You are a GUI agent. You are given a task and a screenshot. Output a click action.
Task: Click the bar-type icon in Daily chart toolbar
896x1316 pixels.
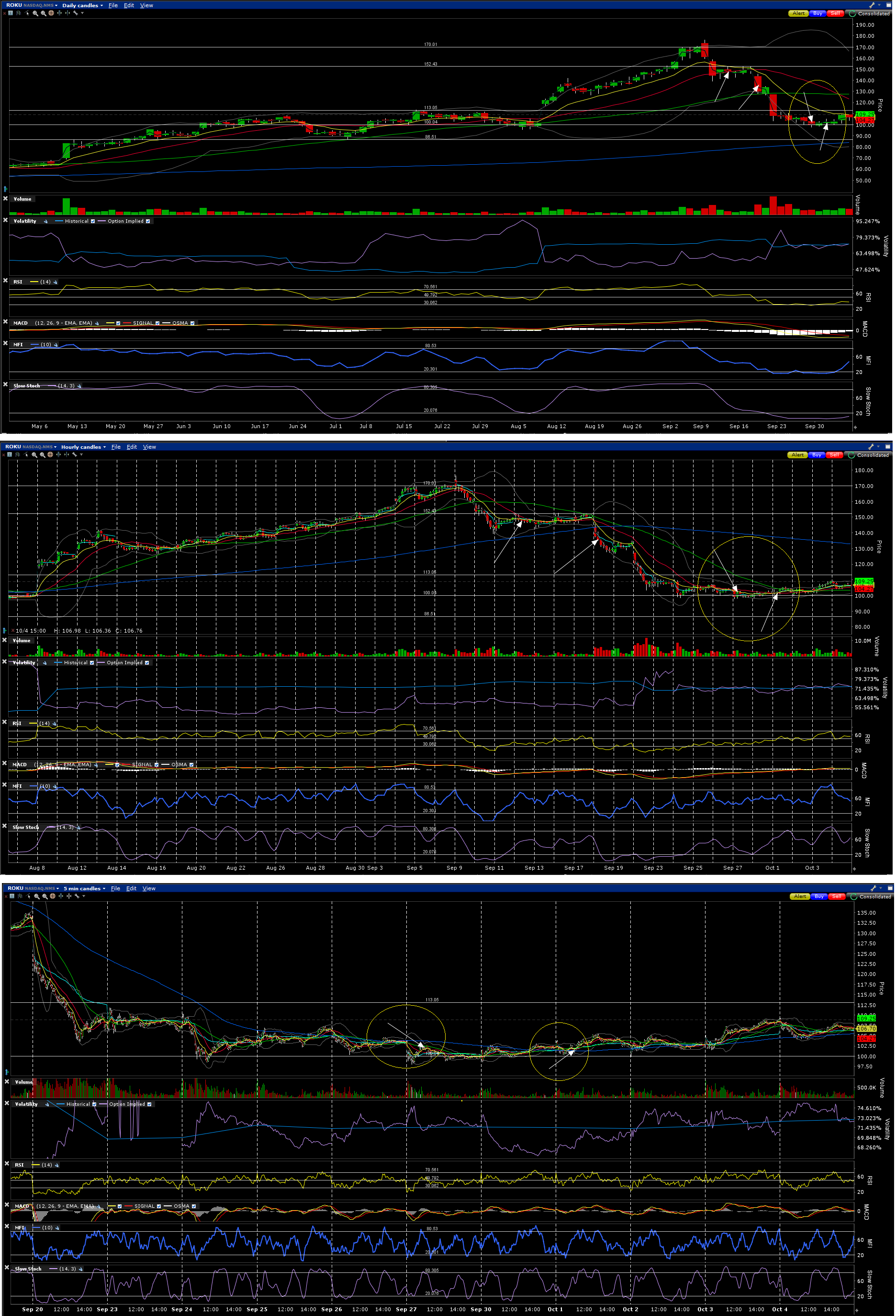coord(18,13)
